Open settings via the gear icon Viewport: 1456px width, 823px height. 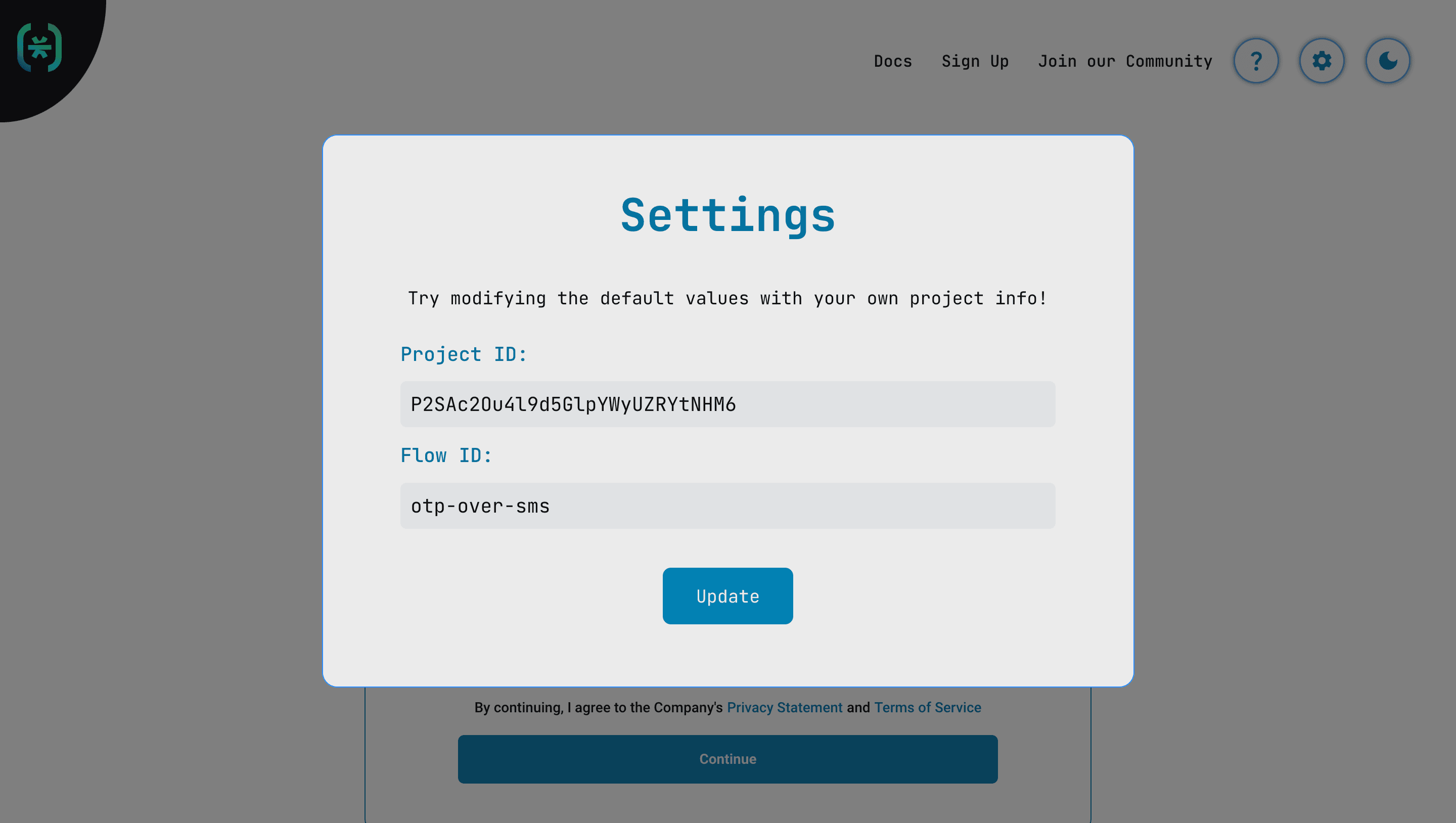[1322, 61]
